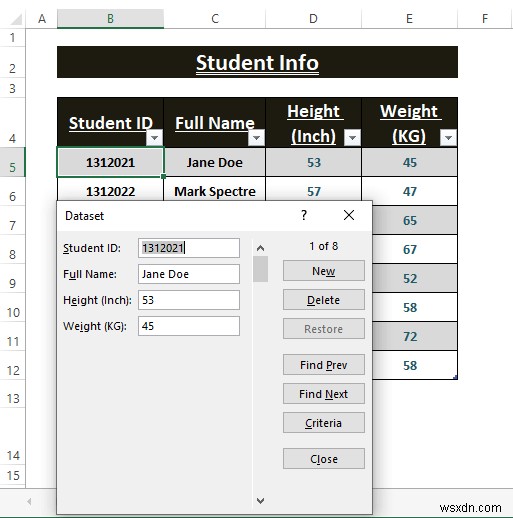Click the Full Name input field
The image size is (513, 518).
[x=189, y=274]
